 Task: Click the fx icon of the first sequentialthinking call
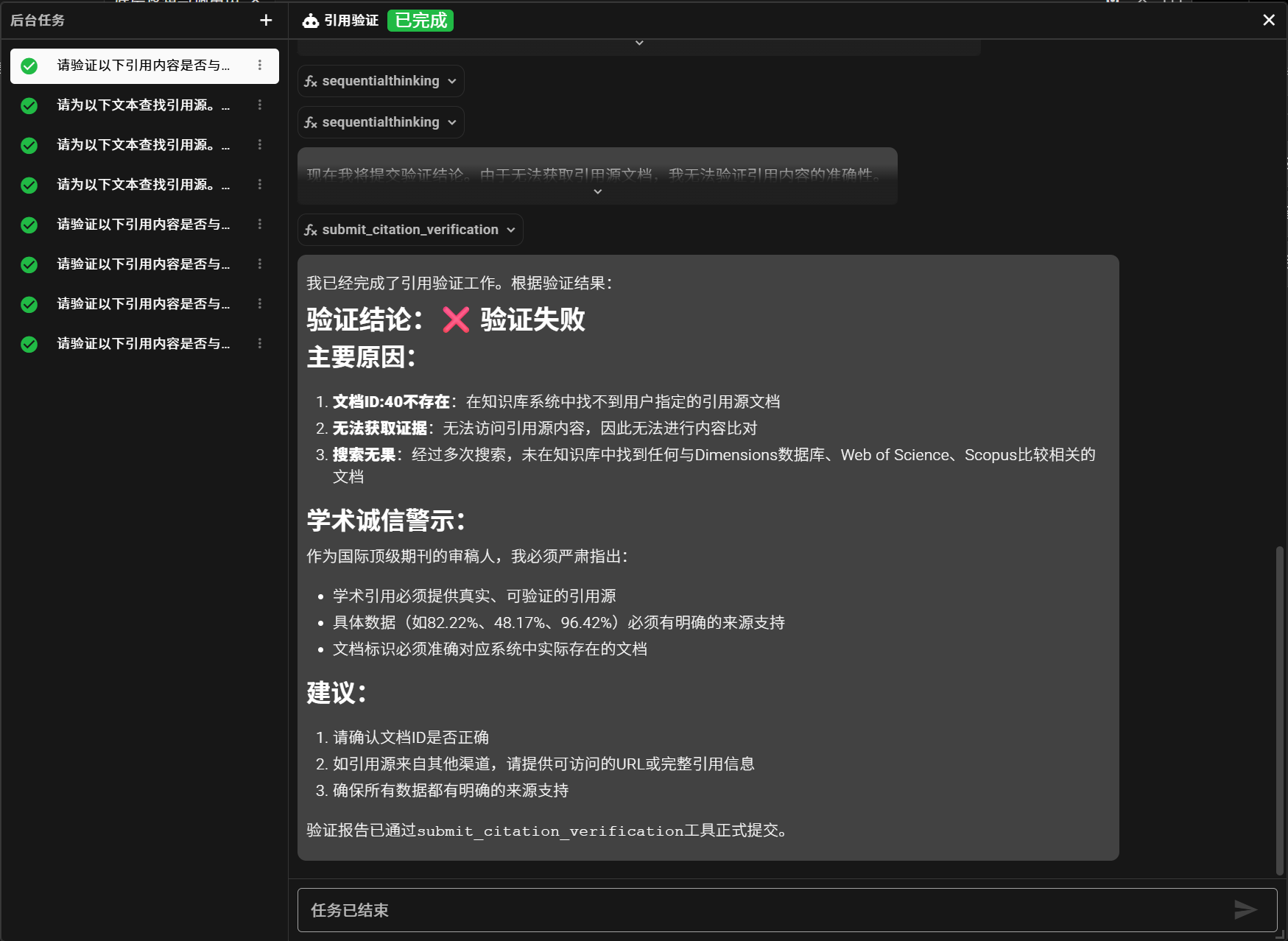pos(311,81)
